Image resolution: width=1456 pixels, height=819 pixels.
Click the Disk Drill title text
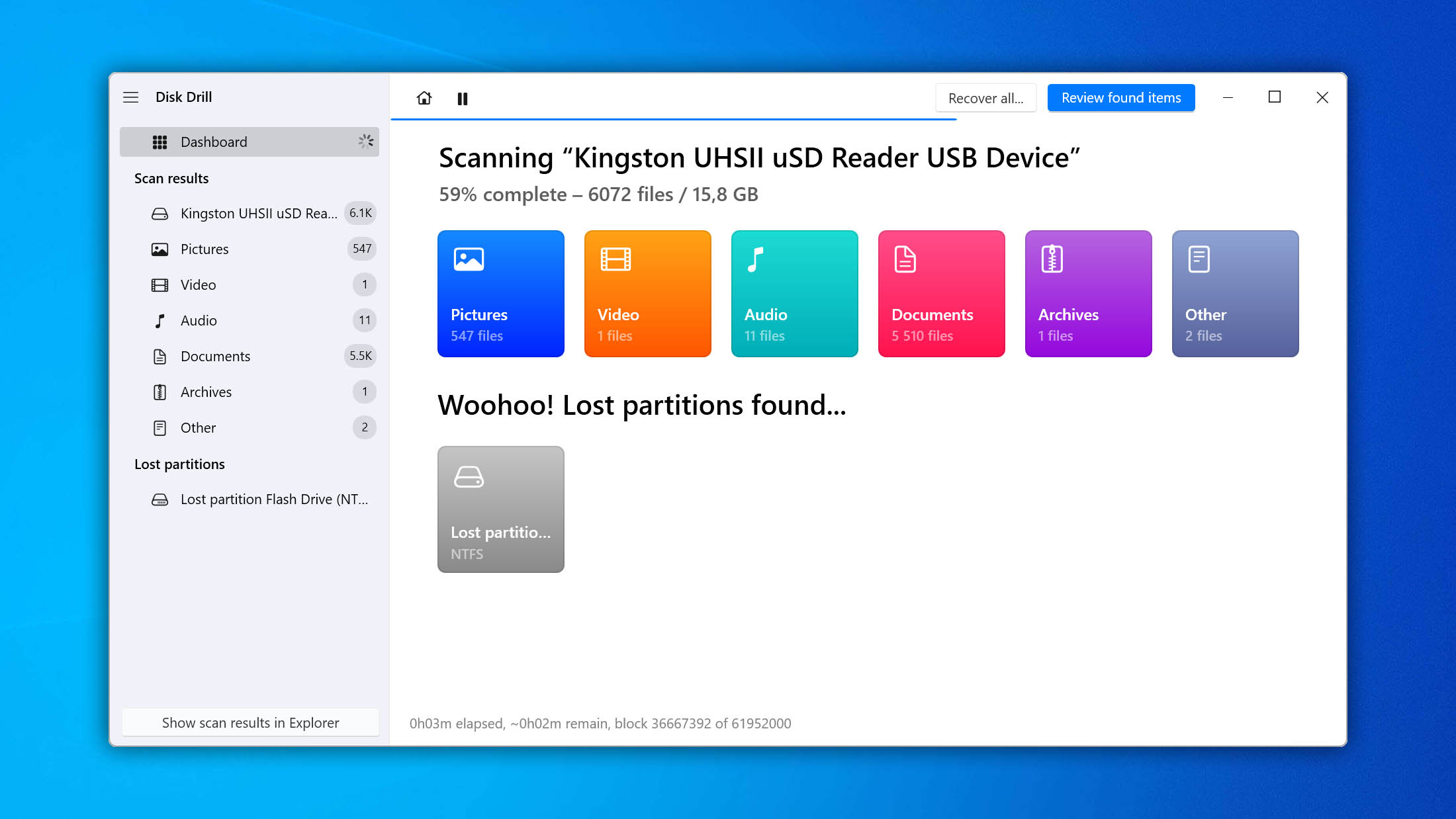(184, 97)
